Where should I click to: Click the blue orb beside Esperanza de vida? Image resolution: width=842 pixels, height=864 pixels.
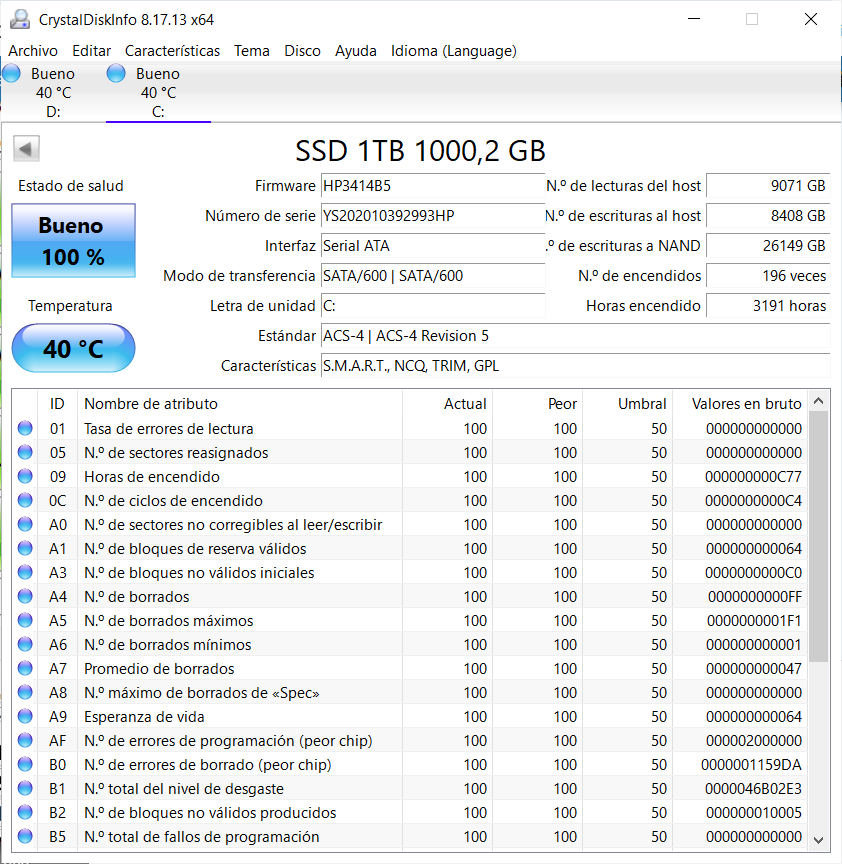tap(25, 717)
